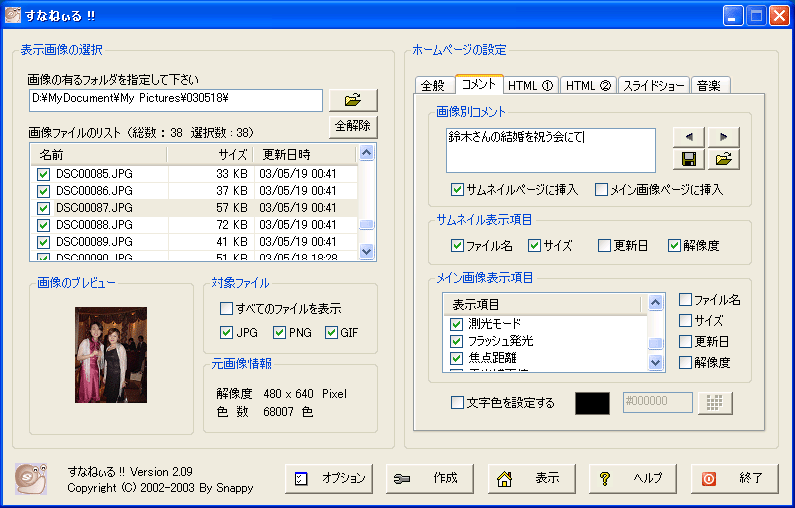
Task: Click the すなねぃる title bar app icon
Action: (x=13, y=15)
